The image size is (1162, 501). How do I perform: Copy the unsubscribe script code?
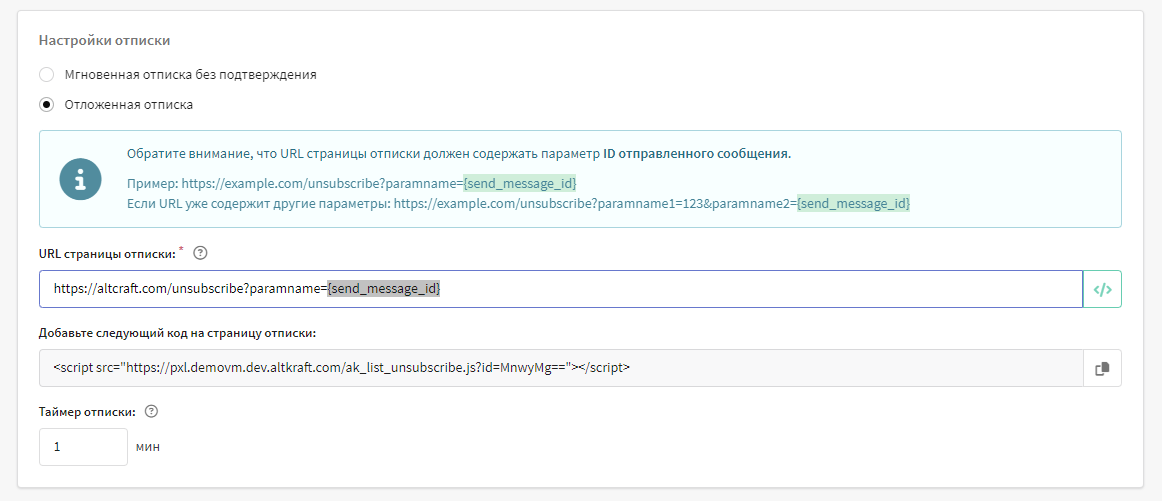click(x=1102, y=368)
